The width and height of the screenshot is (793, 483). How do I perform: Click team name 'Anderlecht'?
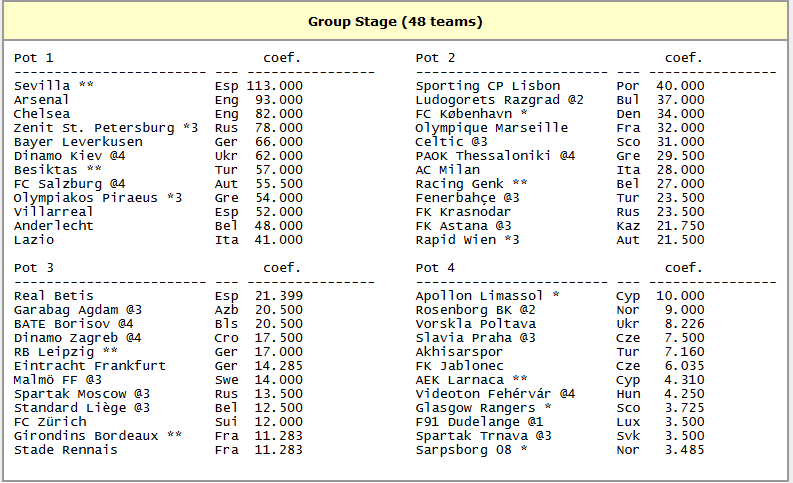(x=54, y=226)
